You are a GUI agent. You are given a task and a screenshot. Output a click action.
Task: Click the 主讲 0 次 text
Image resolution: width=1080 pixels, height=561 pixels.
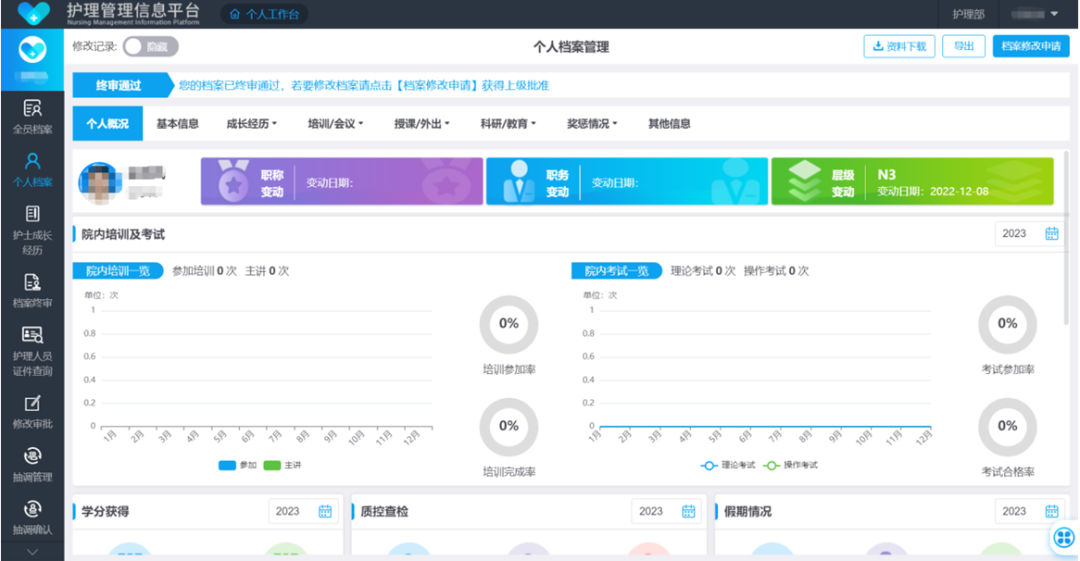[x=267, y=271]
